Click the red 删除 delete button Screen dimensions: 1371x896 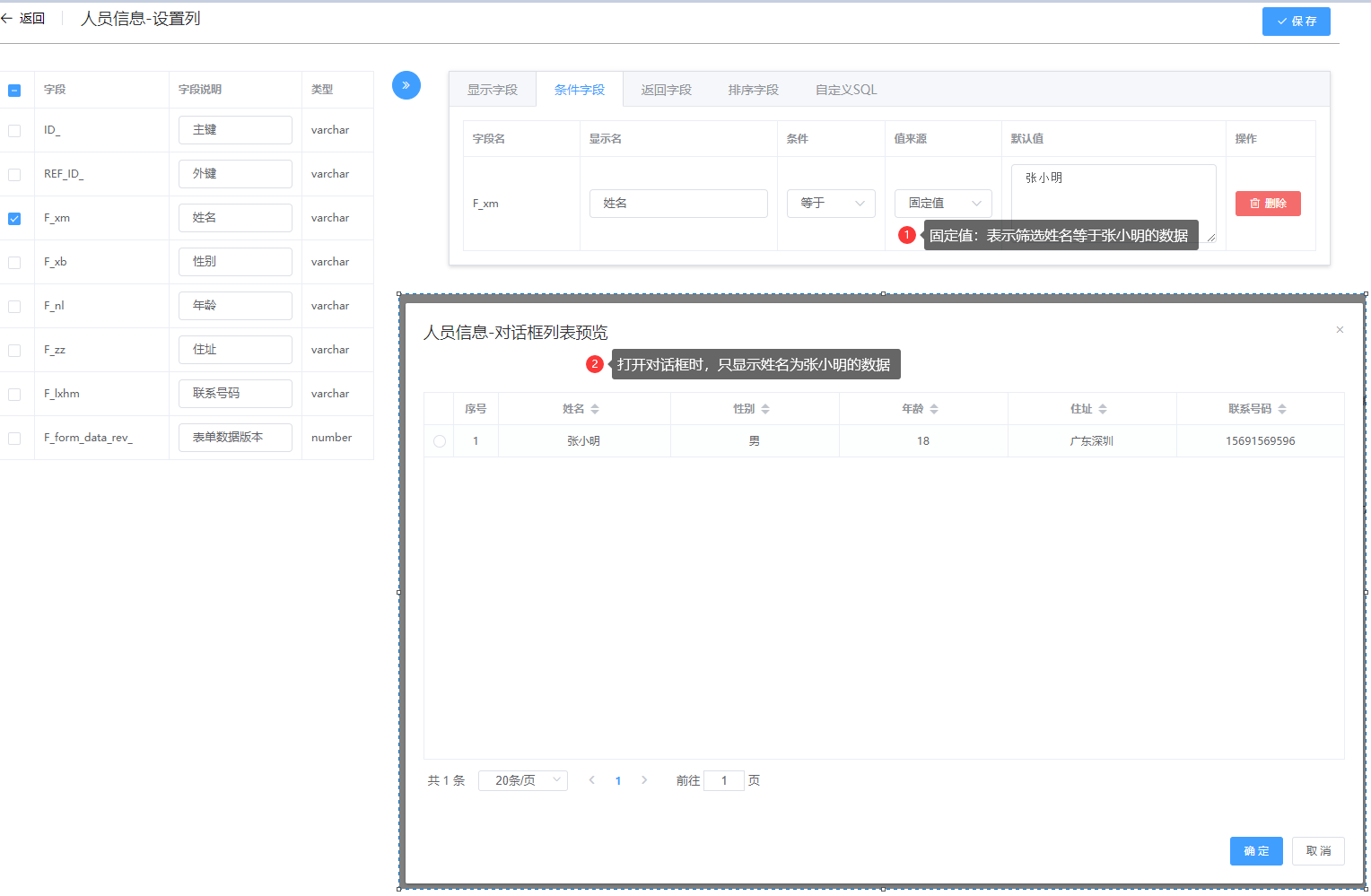click(1268, 204)
